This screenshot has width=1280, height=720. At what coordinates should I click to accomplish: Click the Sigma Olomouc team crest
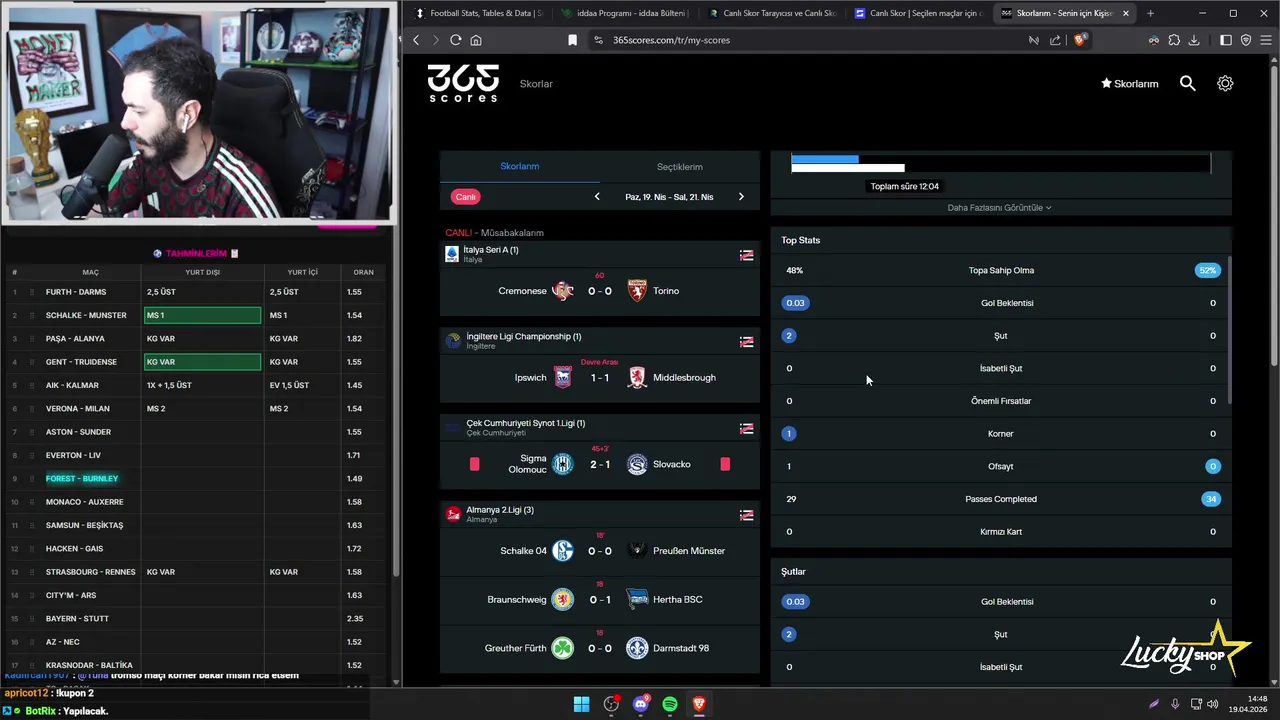(563, 464)
